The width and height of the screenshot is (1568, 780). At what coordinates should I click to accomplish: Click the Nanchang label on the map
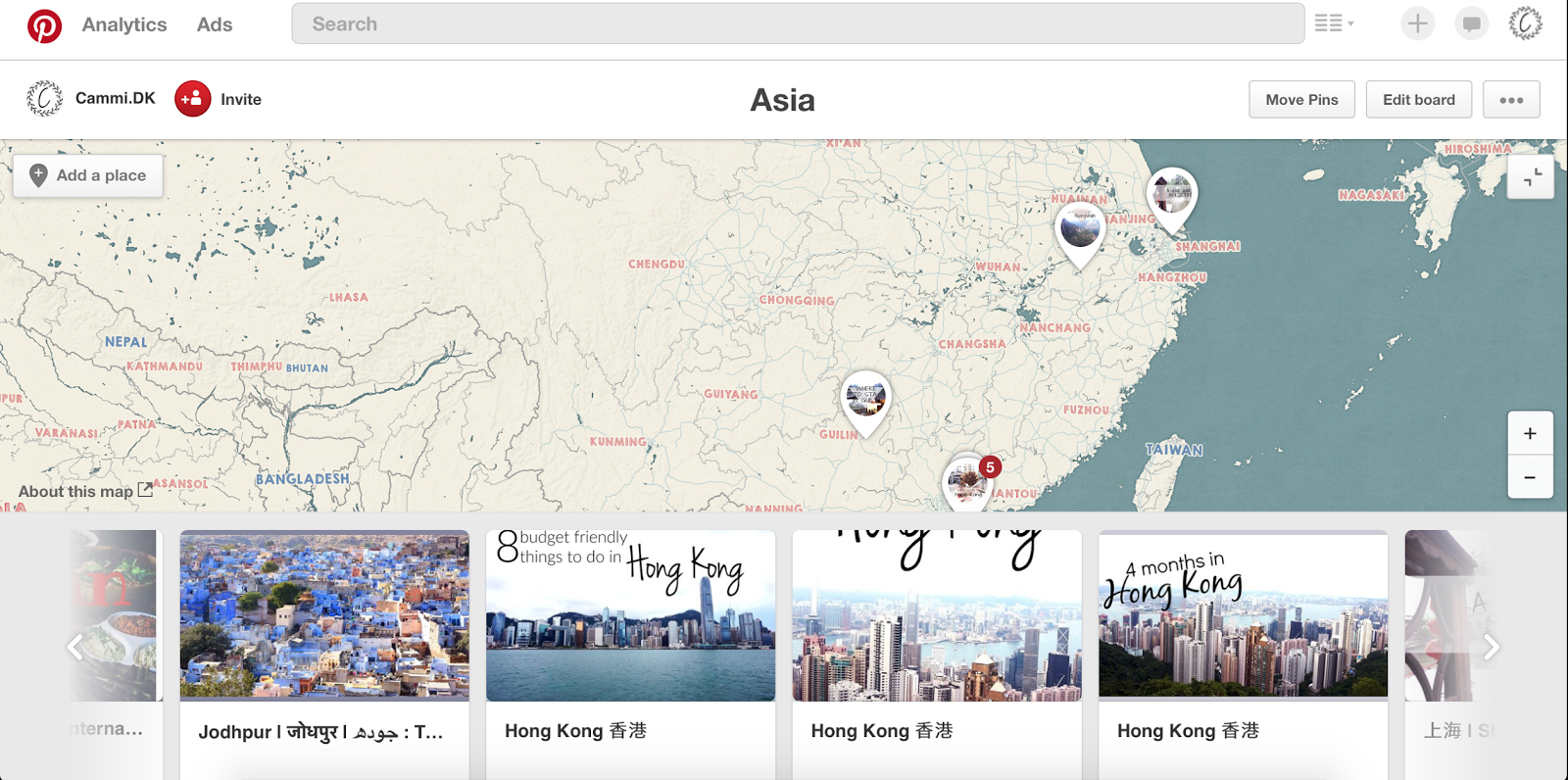[x=1055, y=328]
